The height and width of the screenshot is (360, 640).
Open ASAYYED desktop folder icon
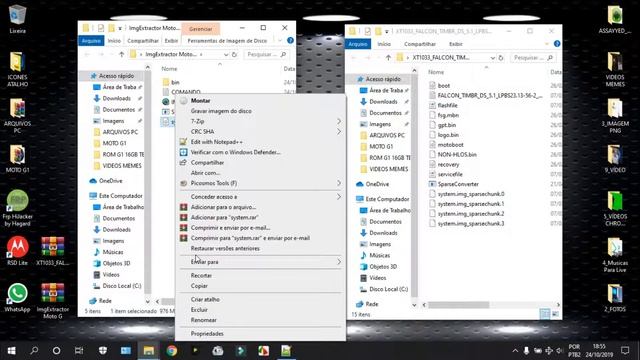(x=615, y=20)
